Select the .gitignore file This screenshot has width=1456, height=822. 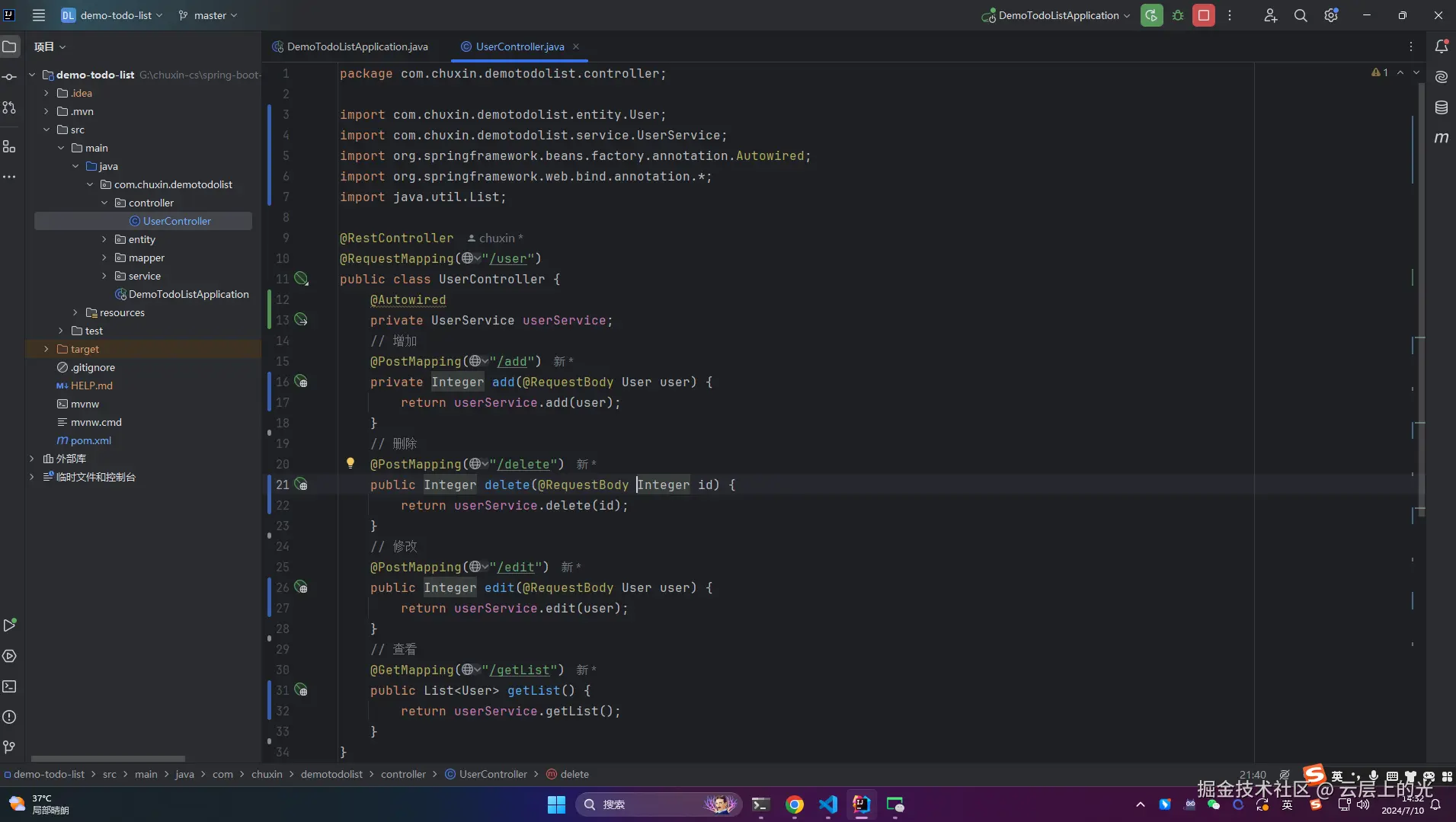(93, 367)
